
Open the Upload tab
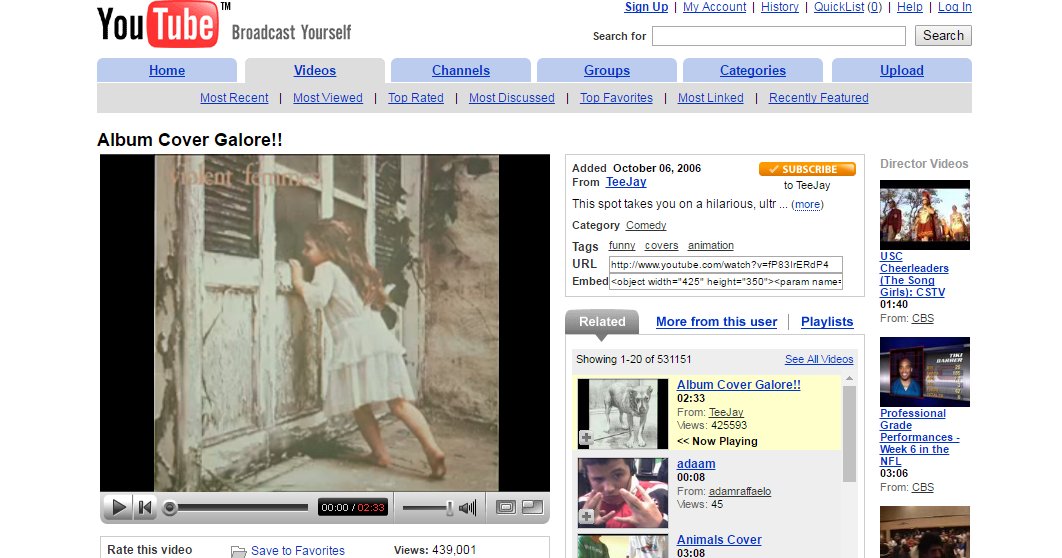(901, 70)
